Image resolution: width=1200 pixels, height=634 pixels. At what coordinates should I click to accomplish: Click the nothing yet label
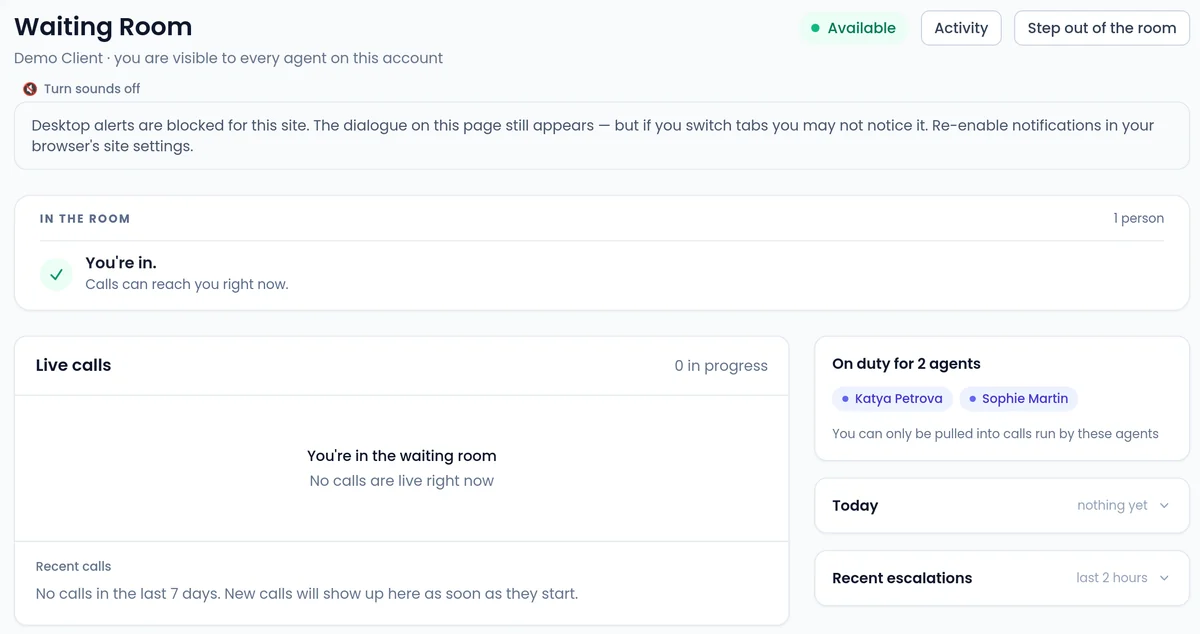[1112, 506]
